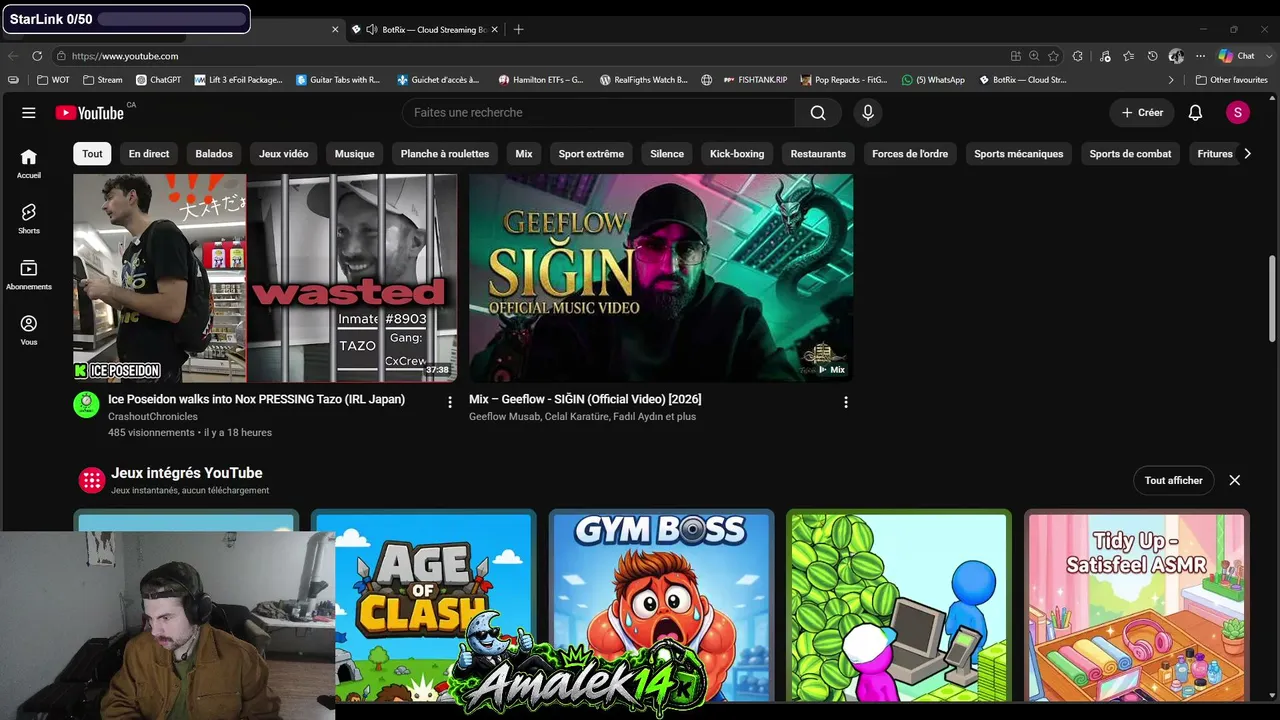Click the youtube.com address bar
This screenshot has height=720, width=1280.
[x=530, y=56]
